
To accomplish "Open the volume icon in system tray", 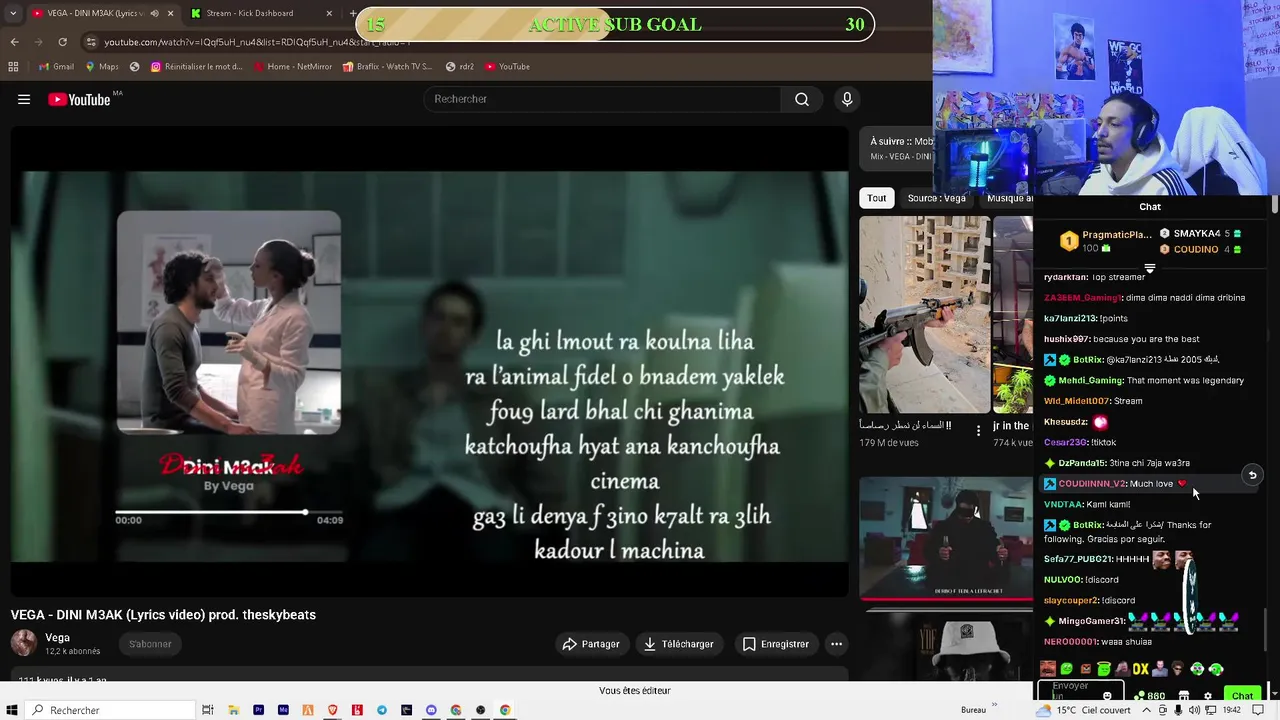I will [1194, 710].
